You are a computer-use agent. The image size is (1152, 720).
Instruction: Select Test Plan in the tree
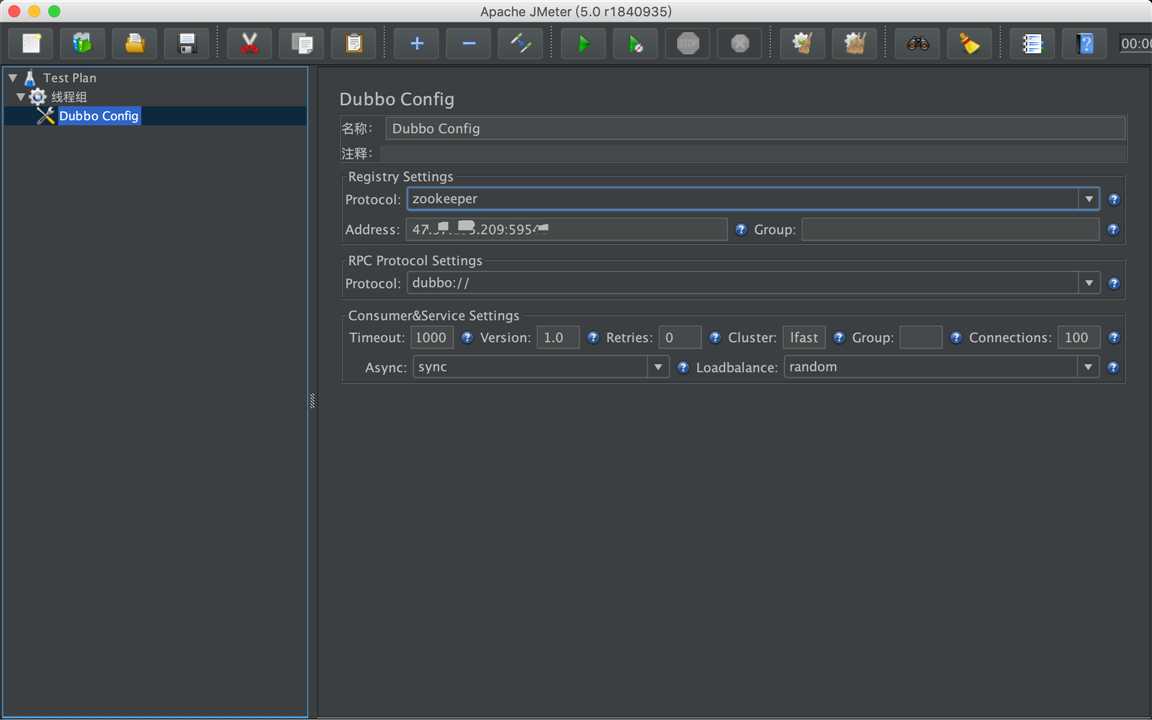(69, 77)
